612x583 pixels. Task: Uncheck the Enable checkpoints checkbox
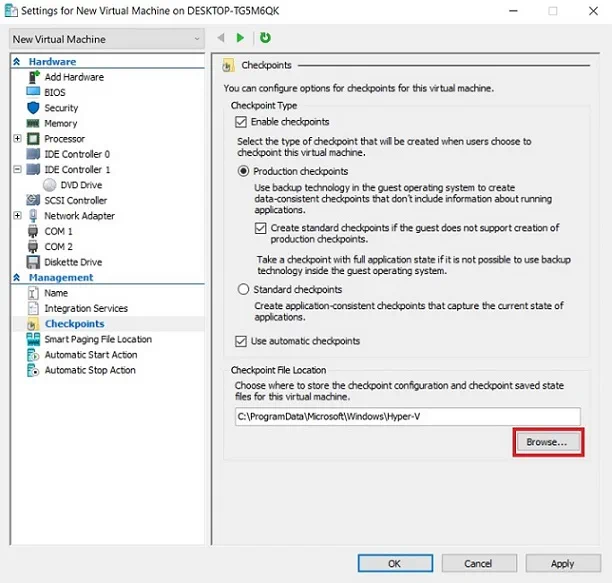[x=241, y=122]
